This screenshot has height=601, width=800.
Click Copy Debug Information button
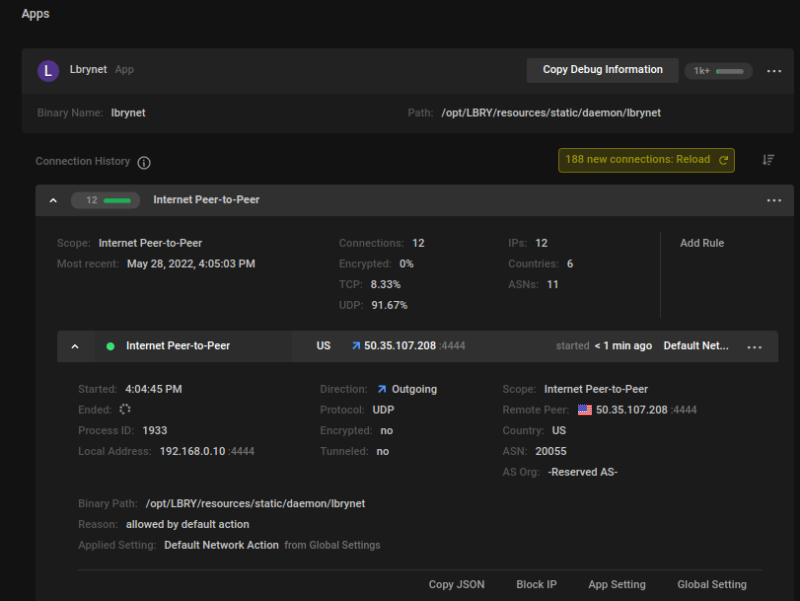[x=602, y=70]
